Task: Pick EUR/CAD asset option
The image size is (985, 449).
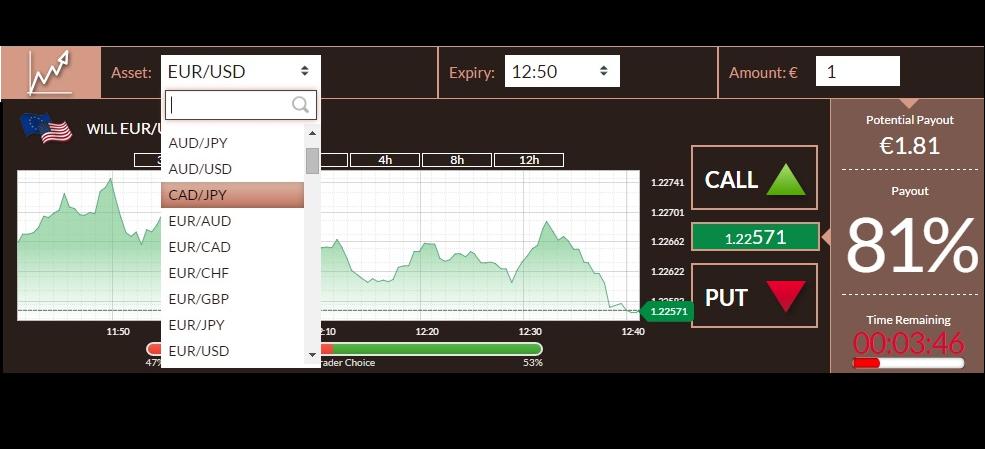Action: [x=232, y=247]
